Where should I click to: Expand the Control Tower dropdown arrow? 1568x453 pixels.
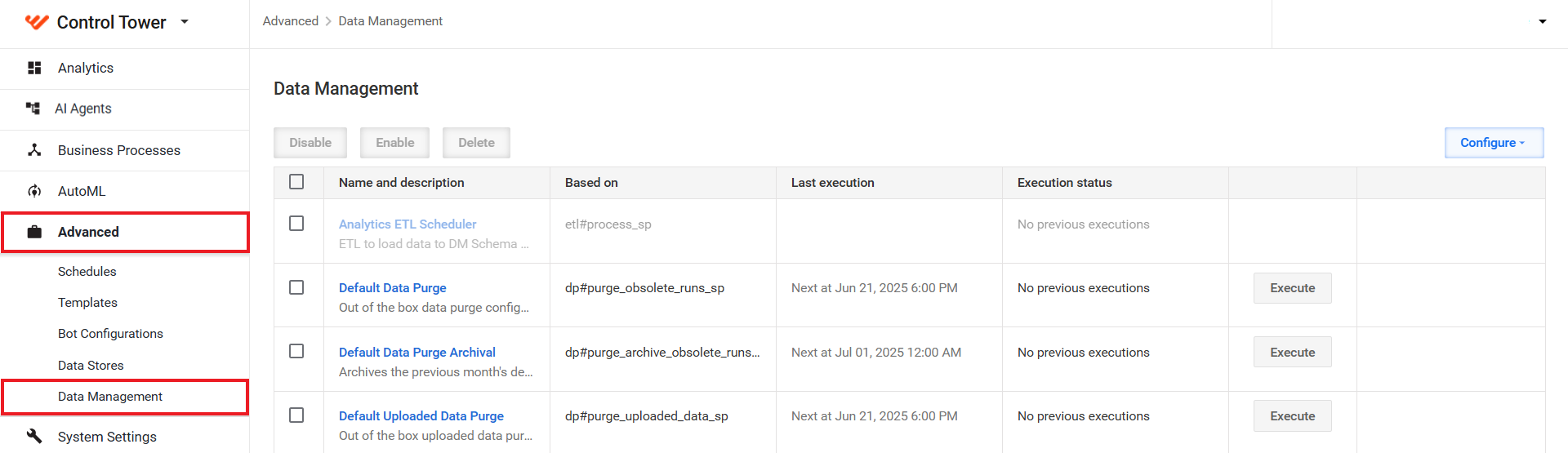tap(185, 22)
